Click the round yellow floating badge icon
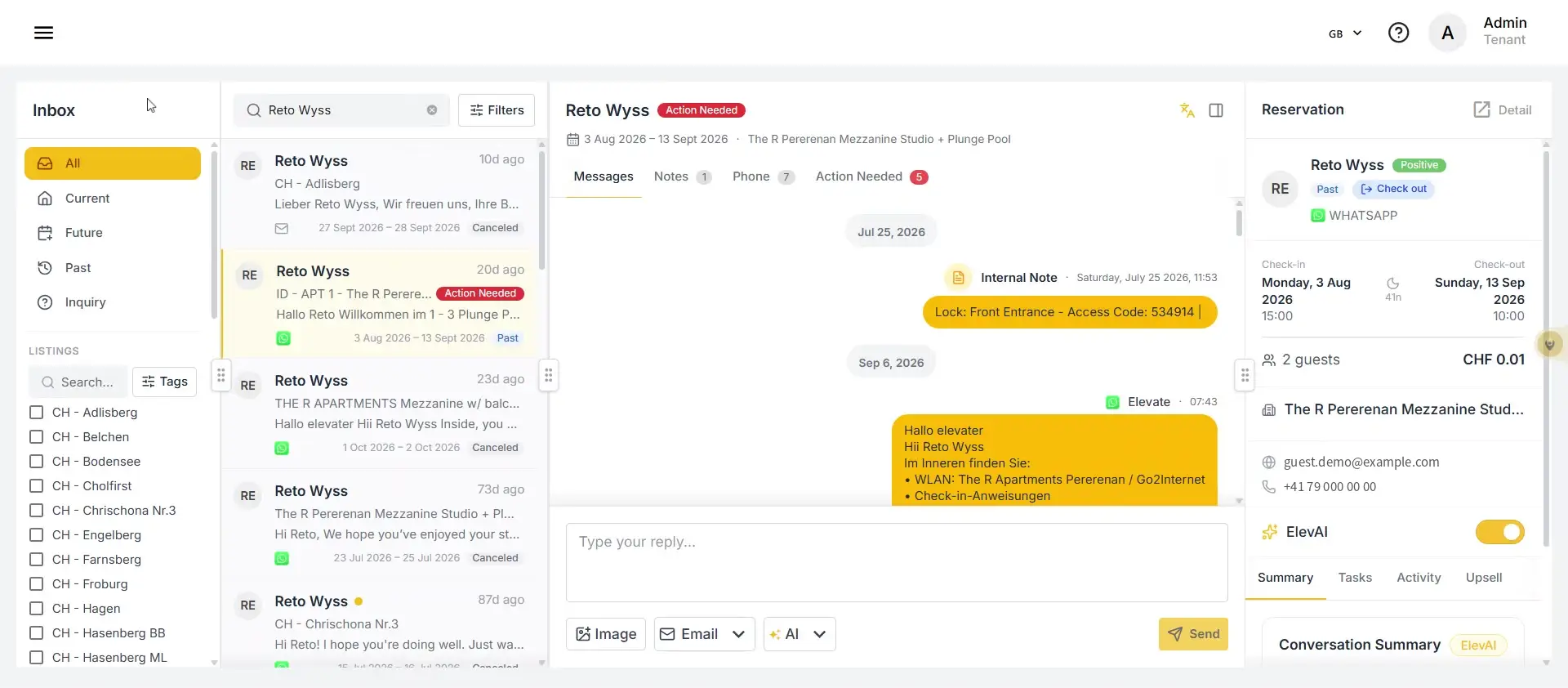Image resolution: width=1568 pixels, height=688 pixels. 1549,344
